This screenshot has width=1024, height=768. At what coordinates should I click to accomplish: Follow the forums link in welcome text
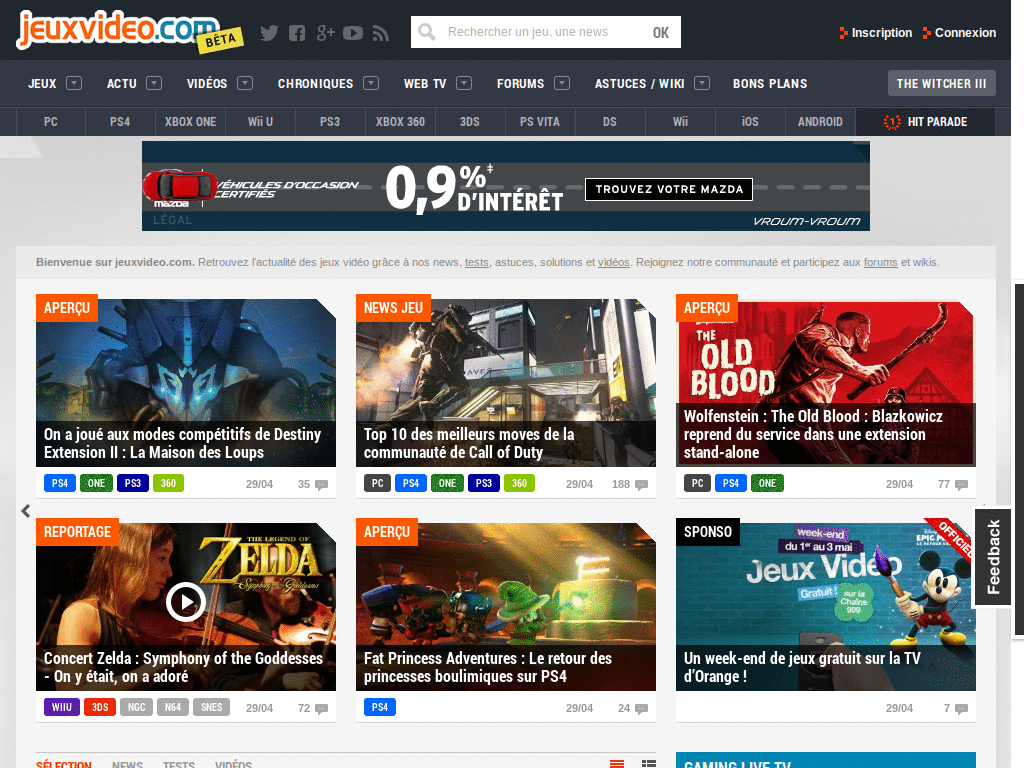coord(880,262)
